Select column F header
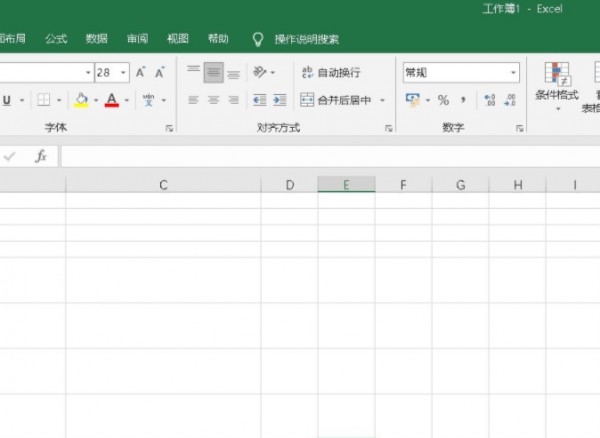The width and height of the screenshot is (600, 438). (x=403, y=185)
